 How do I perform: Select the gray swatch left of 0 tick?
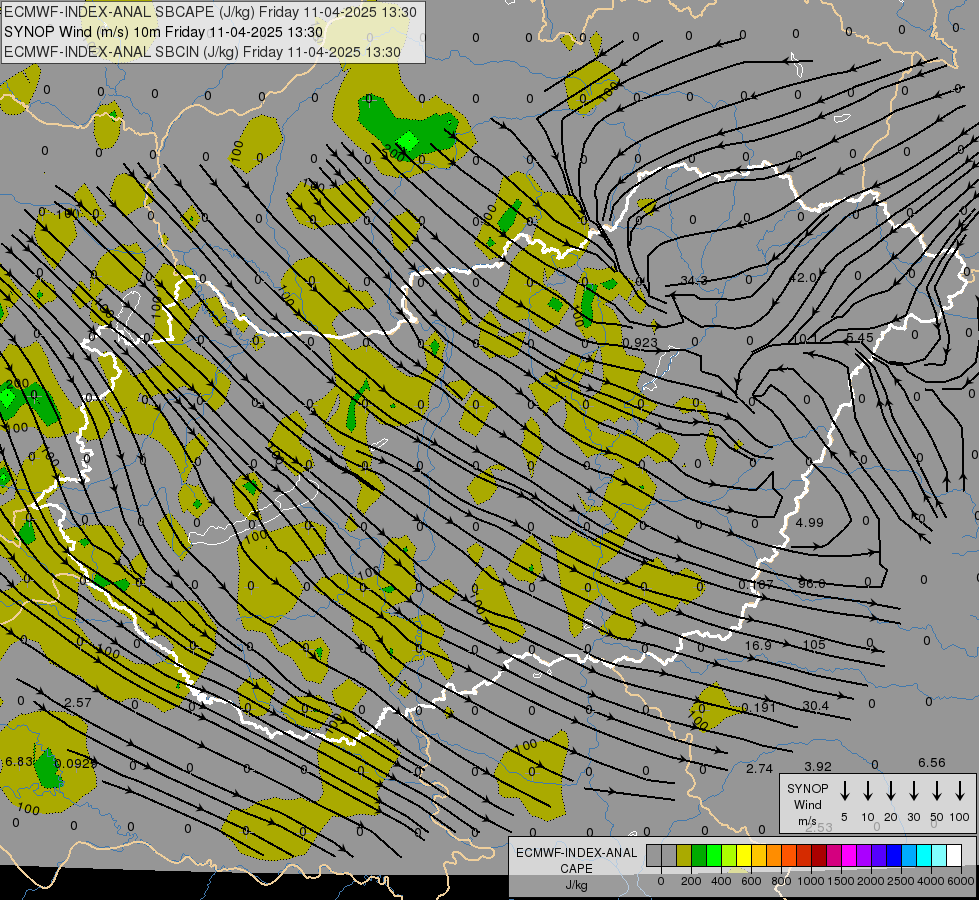point(654,855)
